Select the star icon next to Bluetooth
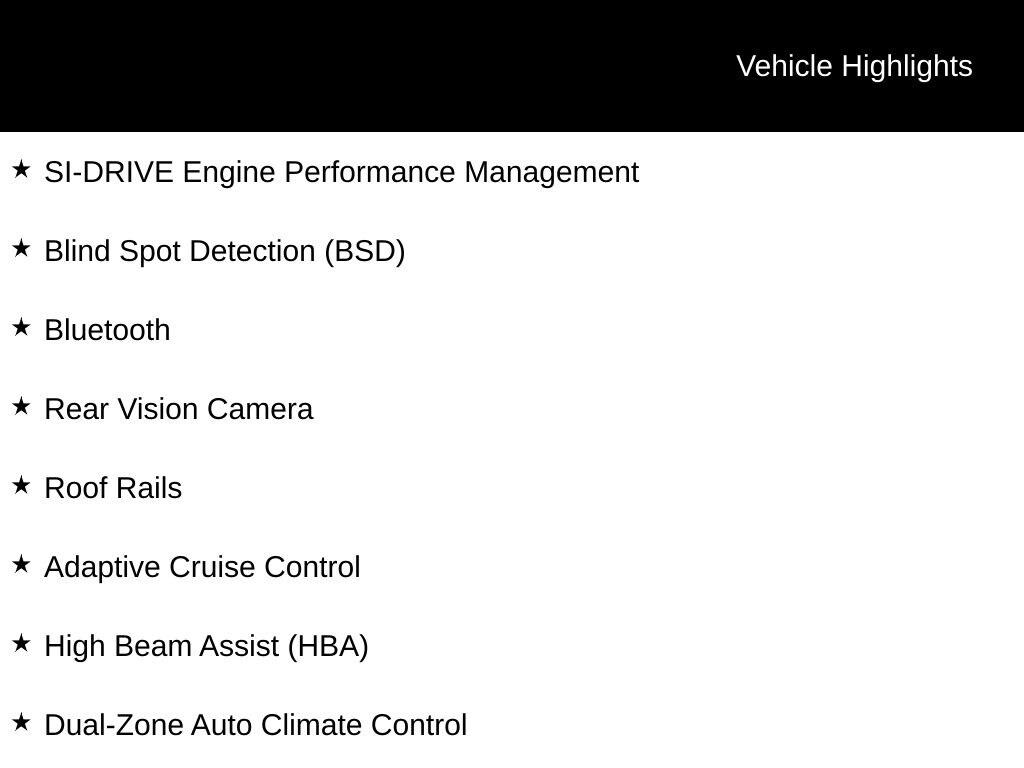Screen dimensions: 1024x768 (x=21, y=327)
